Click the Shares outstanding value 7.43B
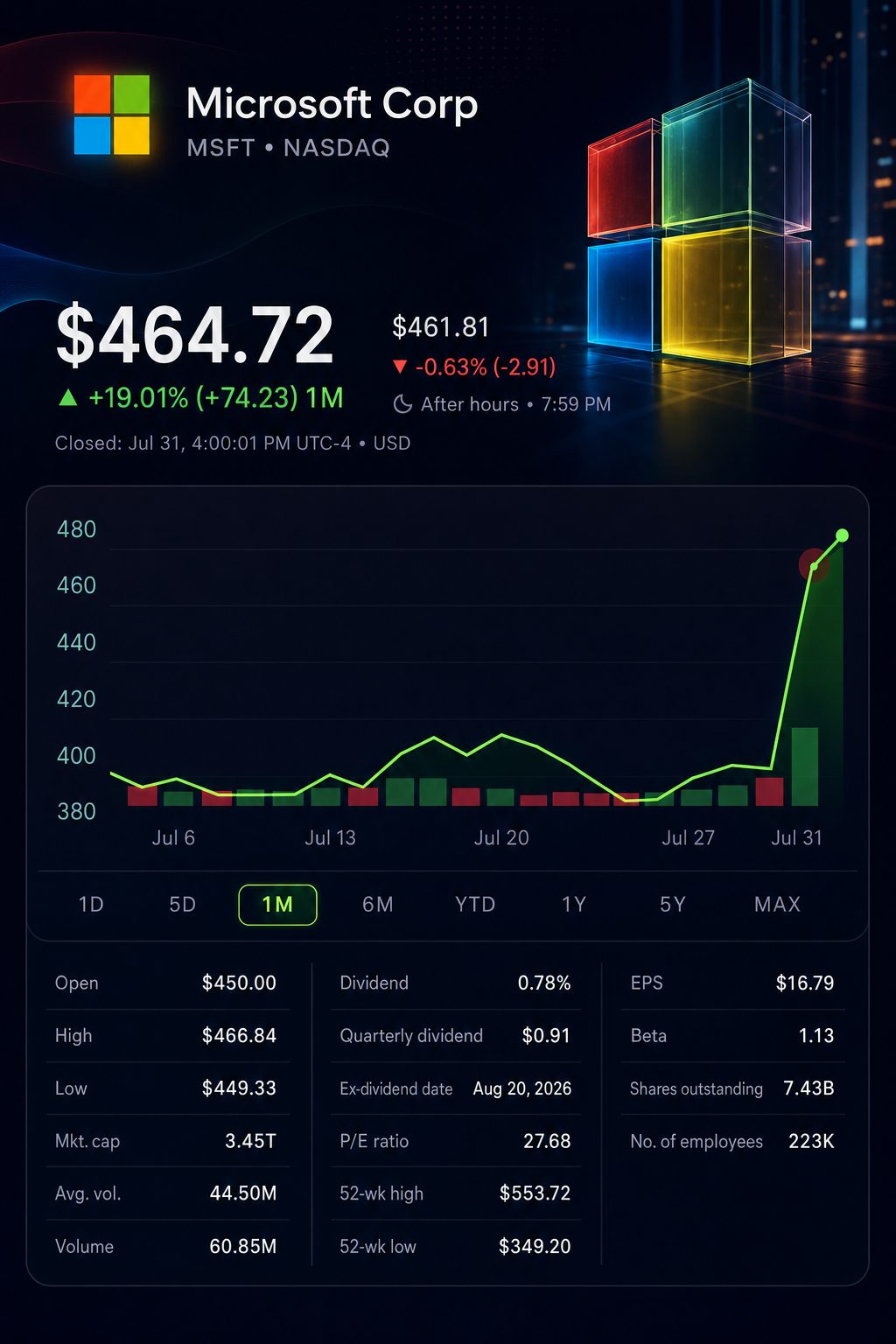 click(808, 1088)
